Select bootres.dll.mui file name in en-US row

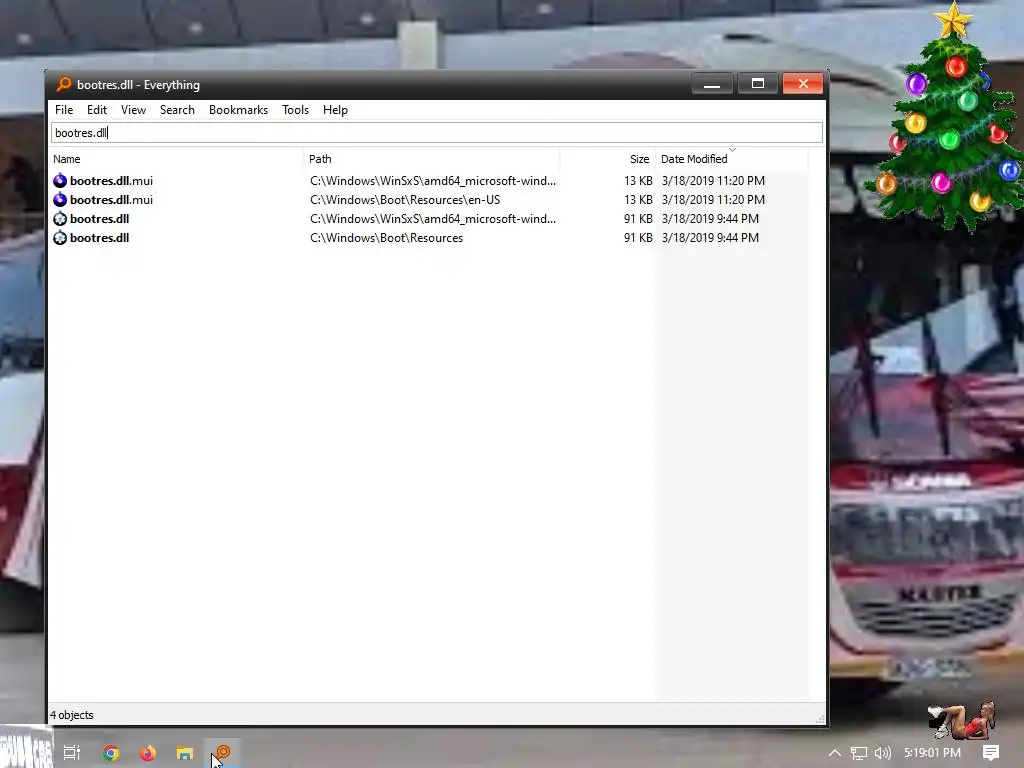pyautogui.click(x=111, y=200)
